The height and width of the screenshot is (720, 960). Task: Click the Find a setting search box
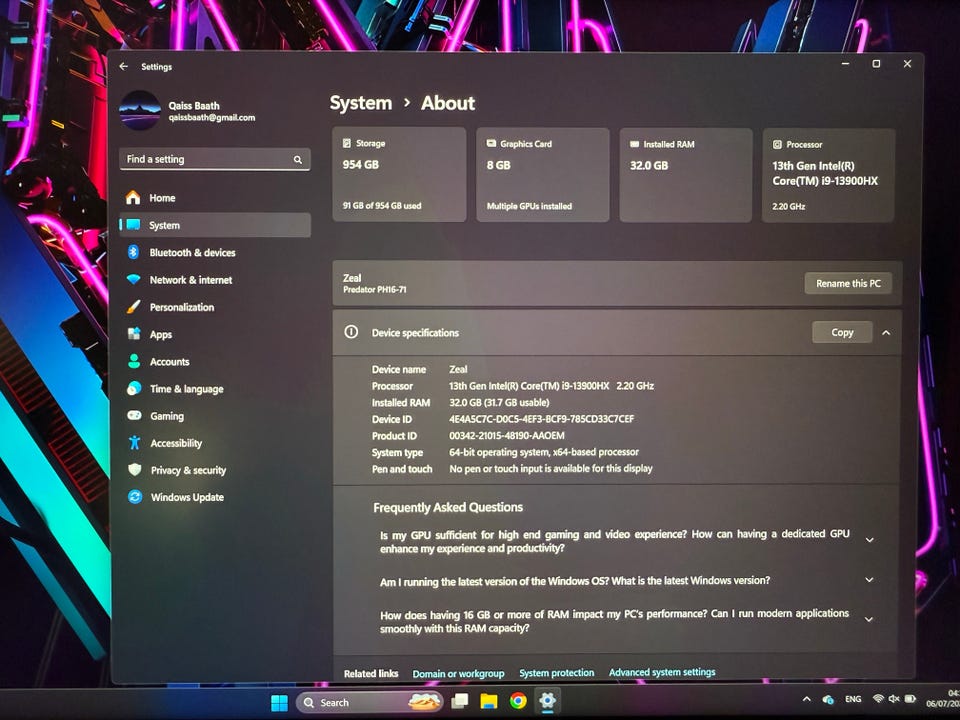point(215,159)
